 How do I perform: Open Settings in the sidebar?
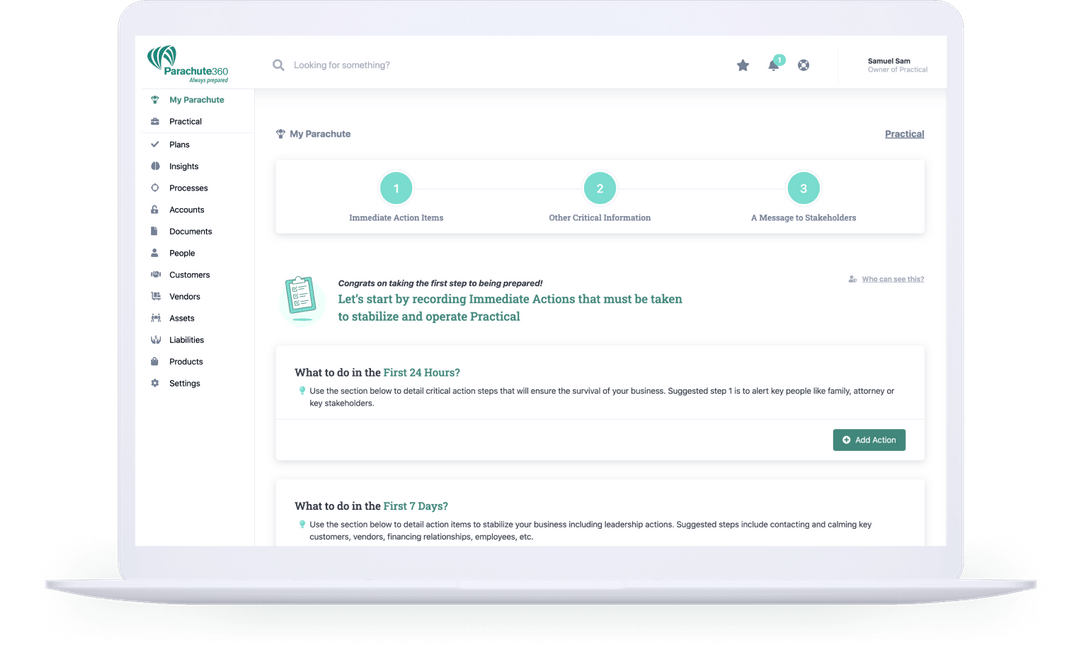point(185,383)
